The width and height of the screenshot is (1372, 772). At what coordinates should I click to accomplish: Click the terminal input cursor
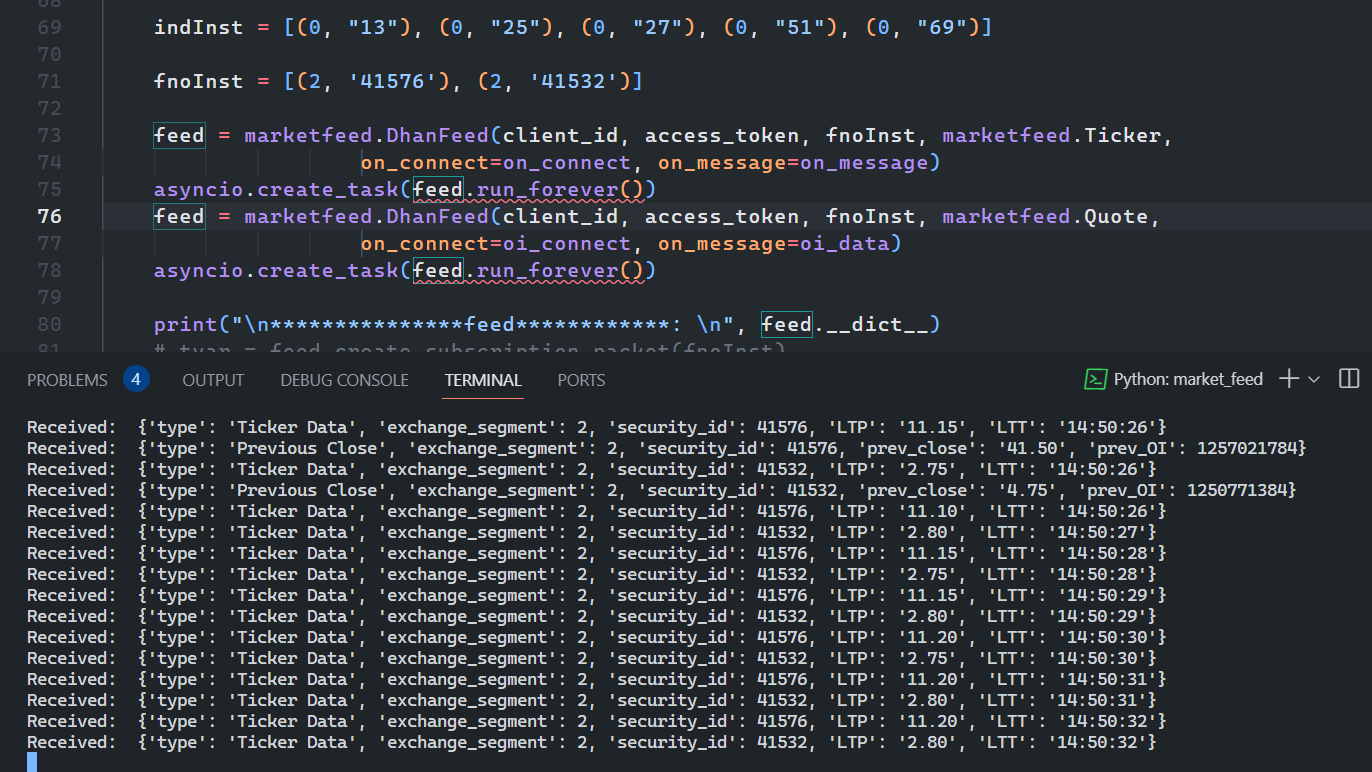[x=32, y=762]
